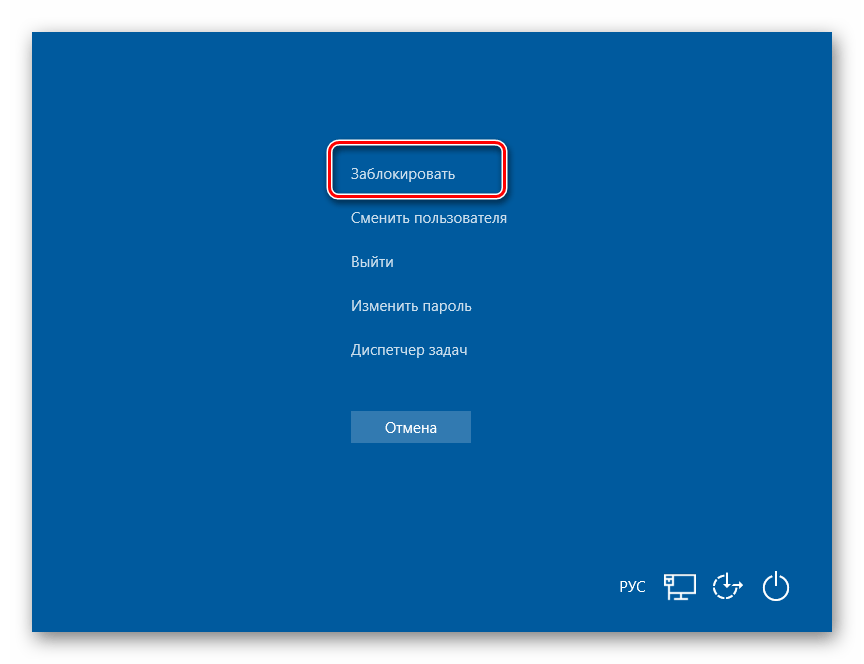View network status via the computer icon
The image size is (864, 664).
coord(681,586)
